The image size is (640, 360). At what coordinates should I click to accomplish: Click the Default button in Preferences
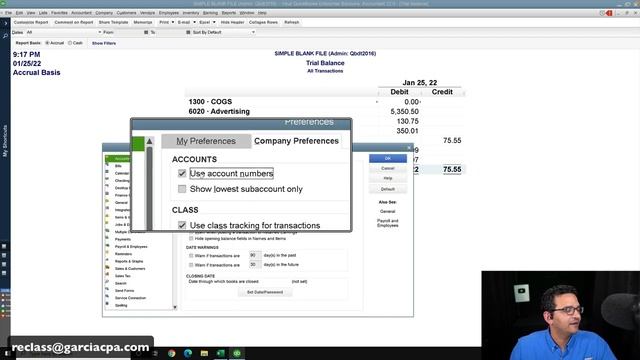pyautogui.click(x=388, y=189)
